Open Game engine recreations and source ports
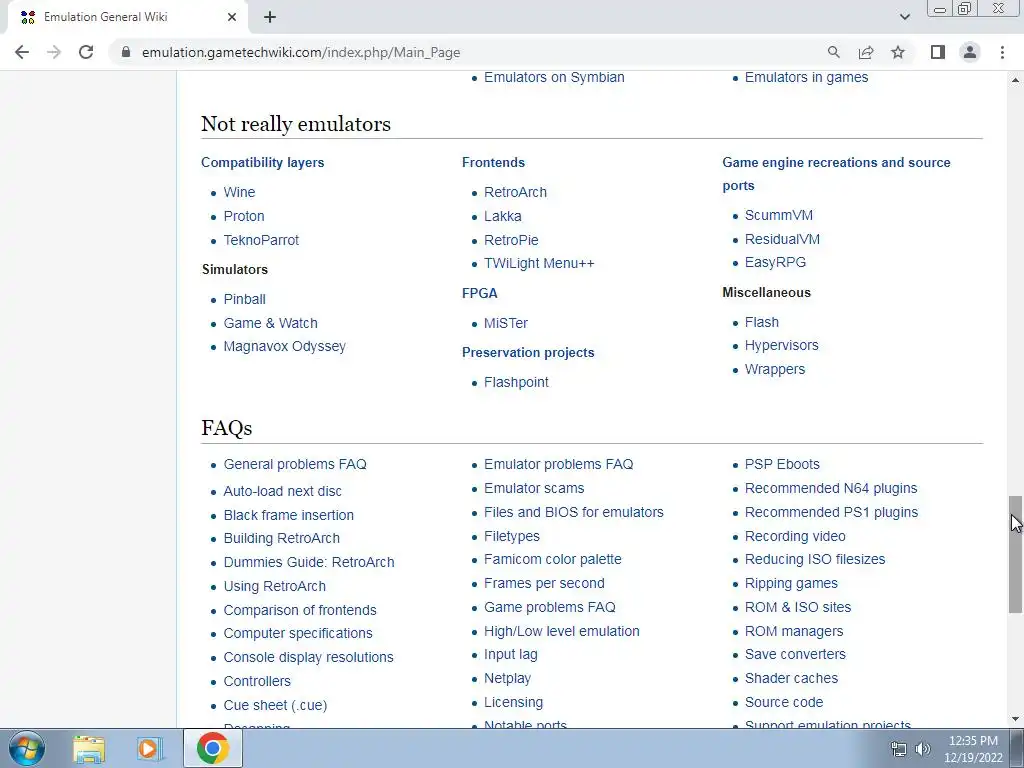This screenshot has height=768, width=1024. tap(837, 174)
